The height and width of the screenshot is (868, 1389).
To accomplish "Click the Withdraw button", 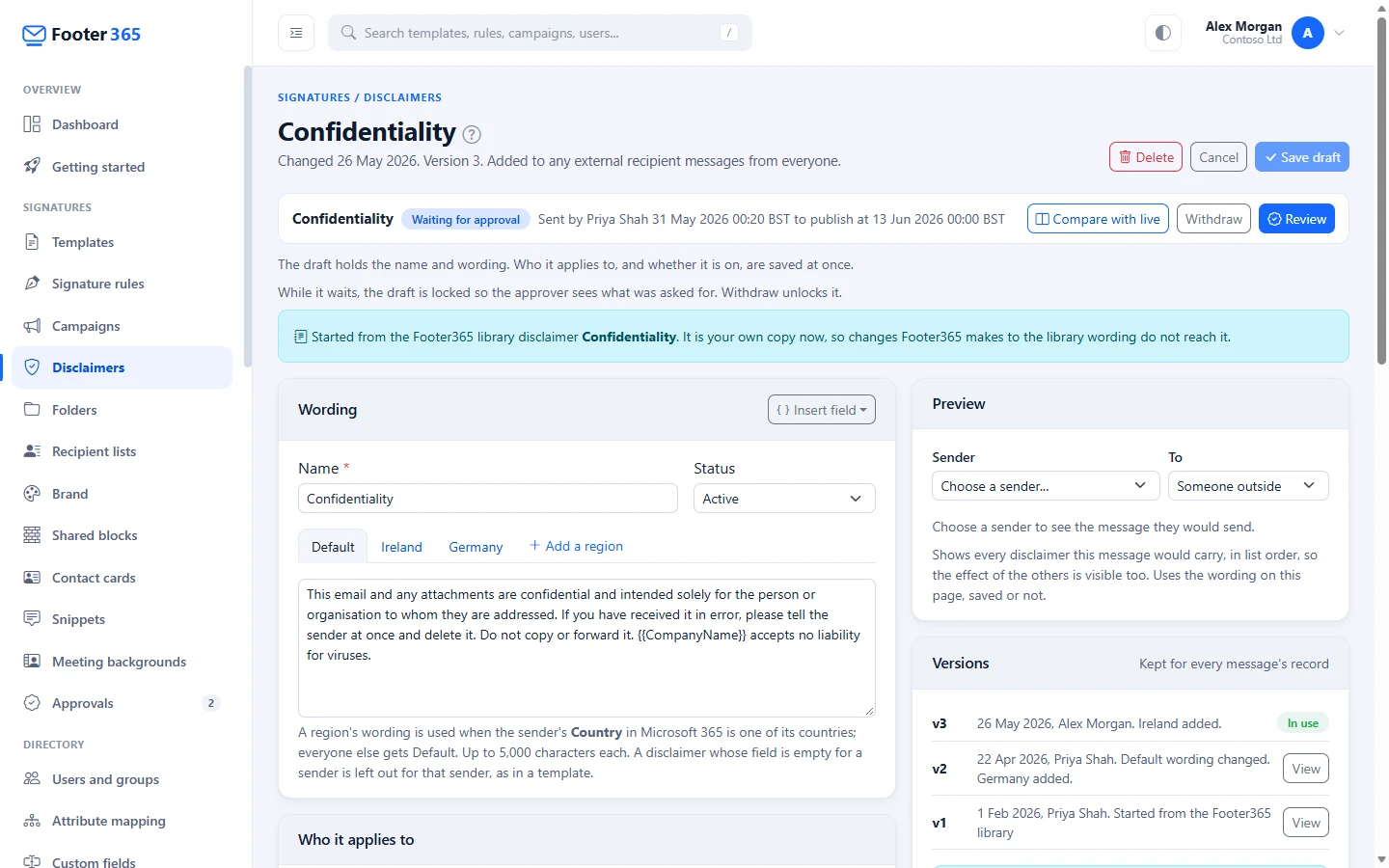I will point(1213,219).
